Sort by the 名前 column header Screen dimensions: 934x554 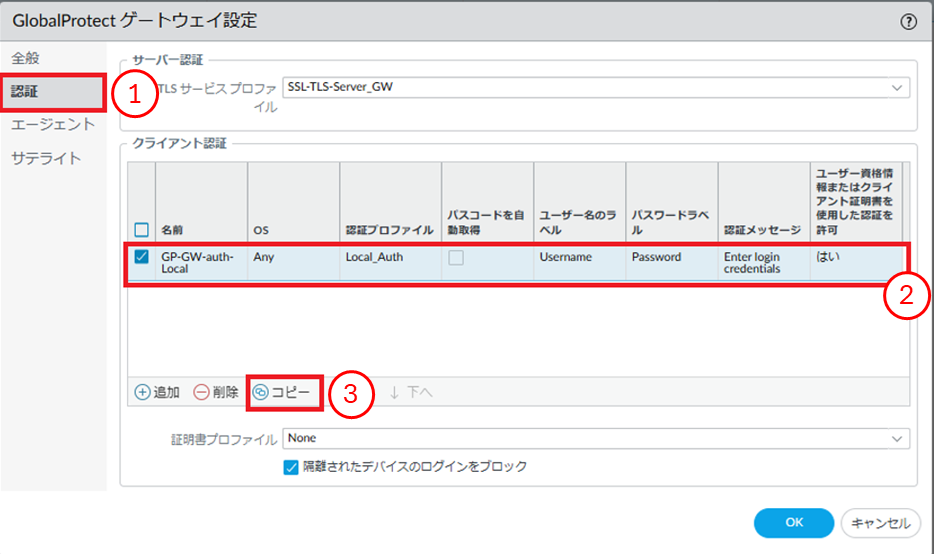[173, 230]
